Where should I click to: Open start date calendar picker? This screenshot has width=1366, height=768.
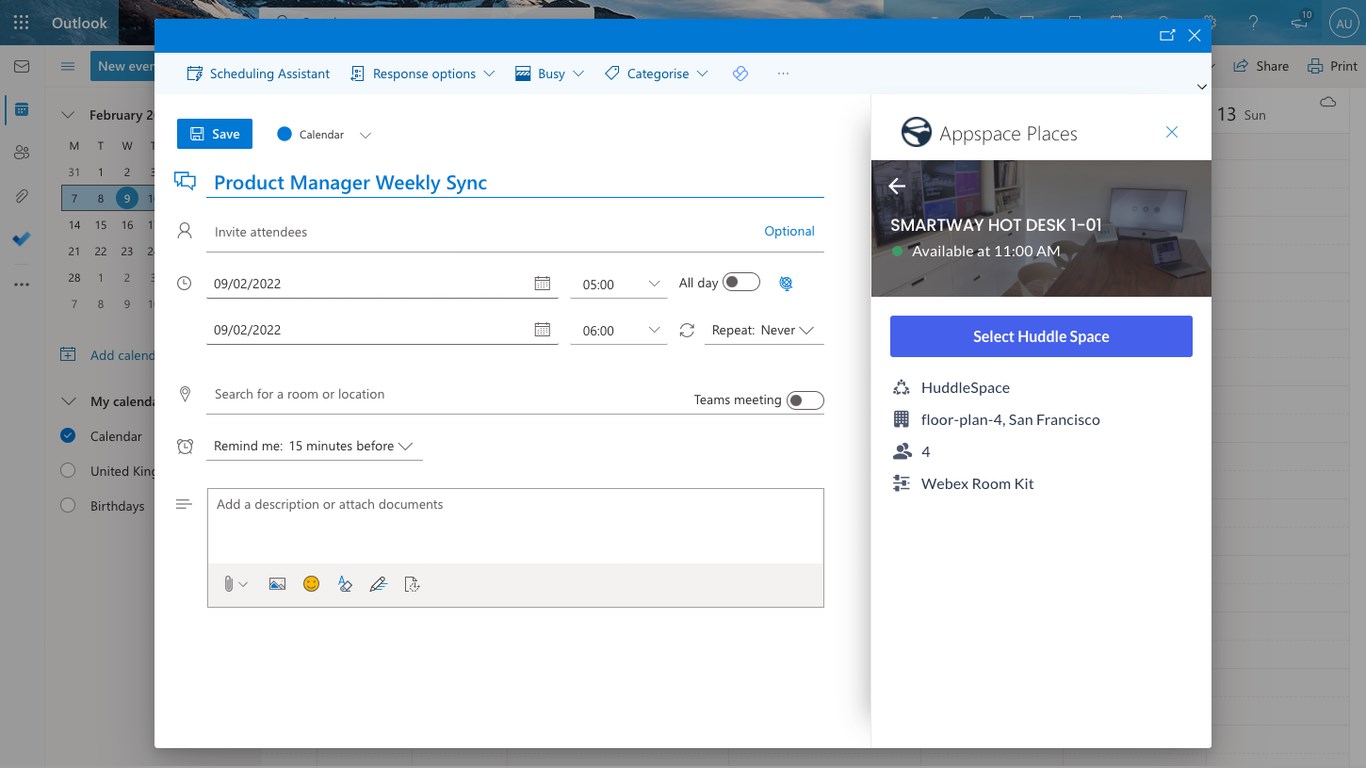pos(542,283)
